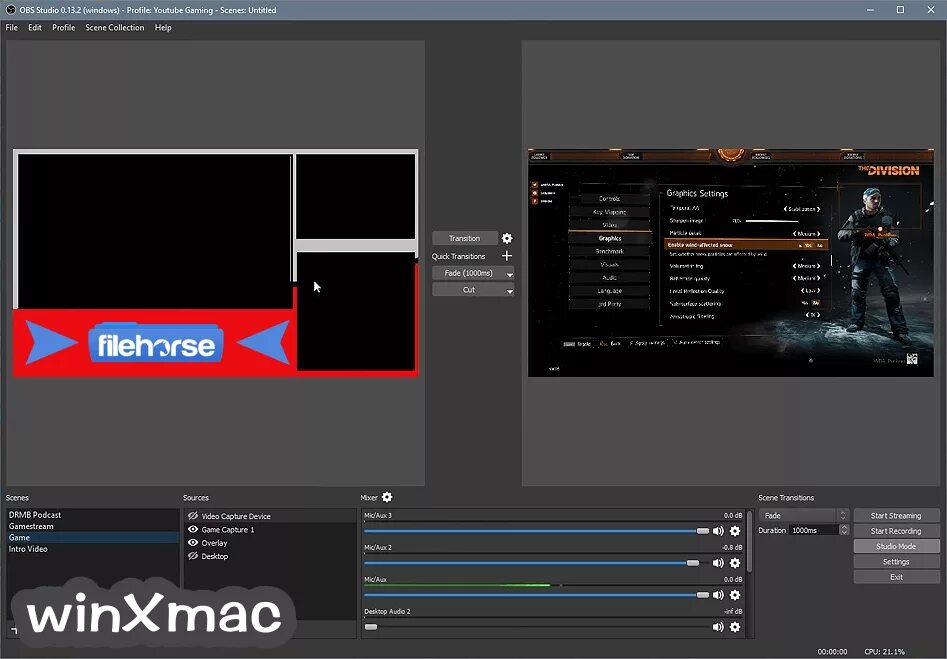Open the Settings button
Image resolution: width=947 pixels, height=659 pixels.
[896, 562]
